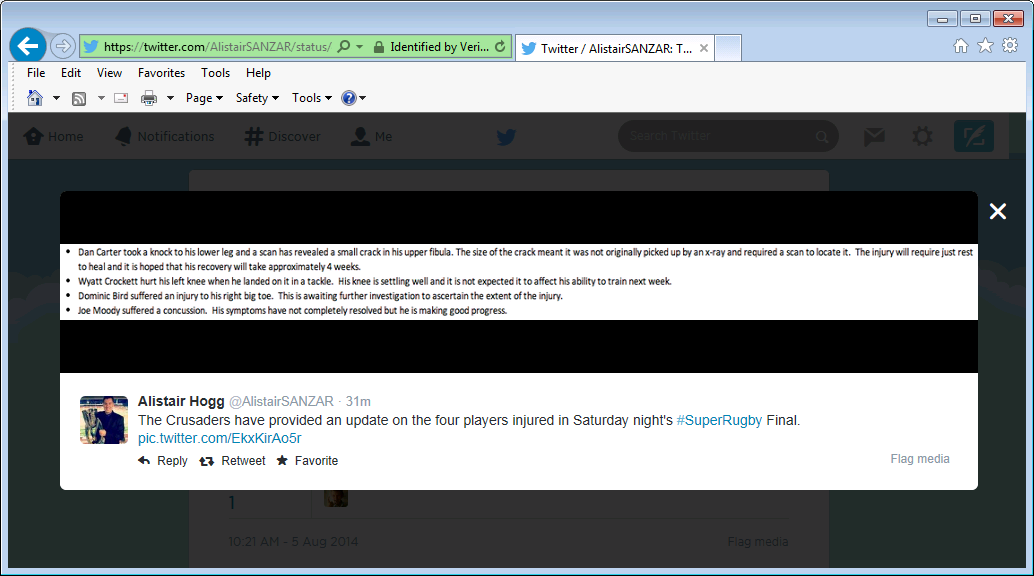Click the Search Twitter input field
The width and height of the screenshot is (1034, 576).
tap(728, 137)
